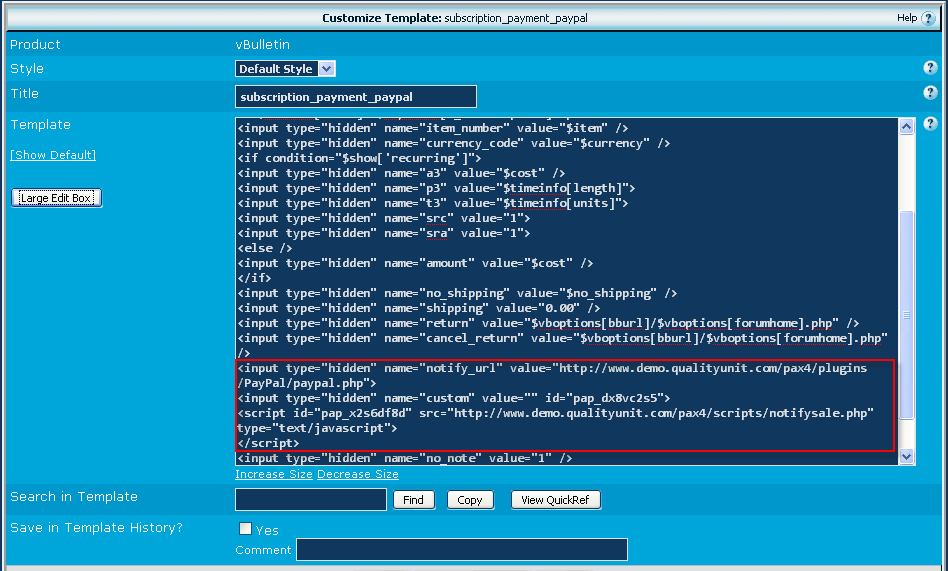Image resolution: width=948 pixels, height=571 pixels.
Task: Click the template textarea scrollbar thumb
Action: tap(906, 315)
